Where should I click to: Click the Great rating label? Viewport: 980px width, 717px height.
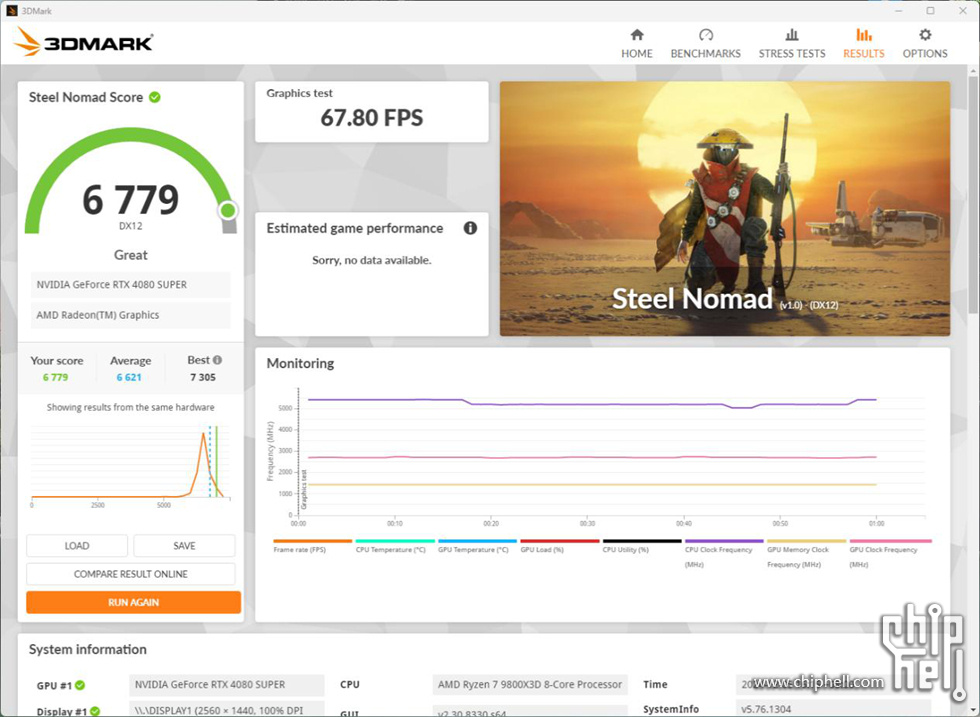131,255
